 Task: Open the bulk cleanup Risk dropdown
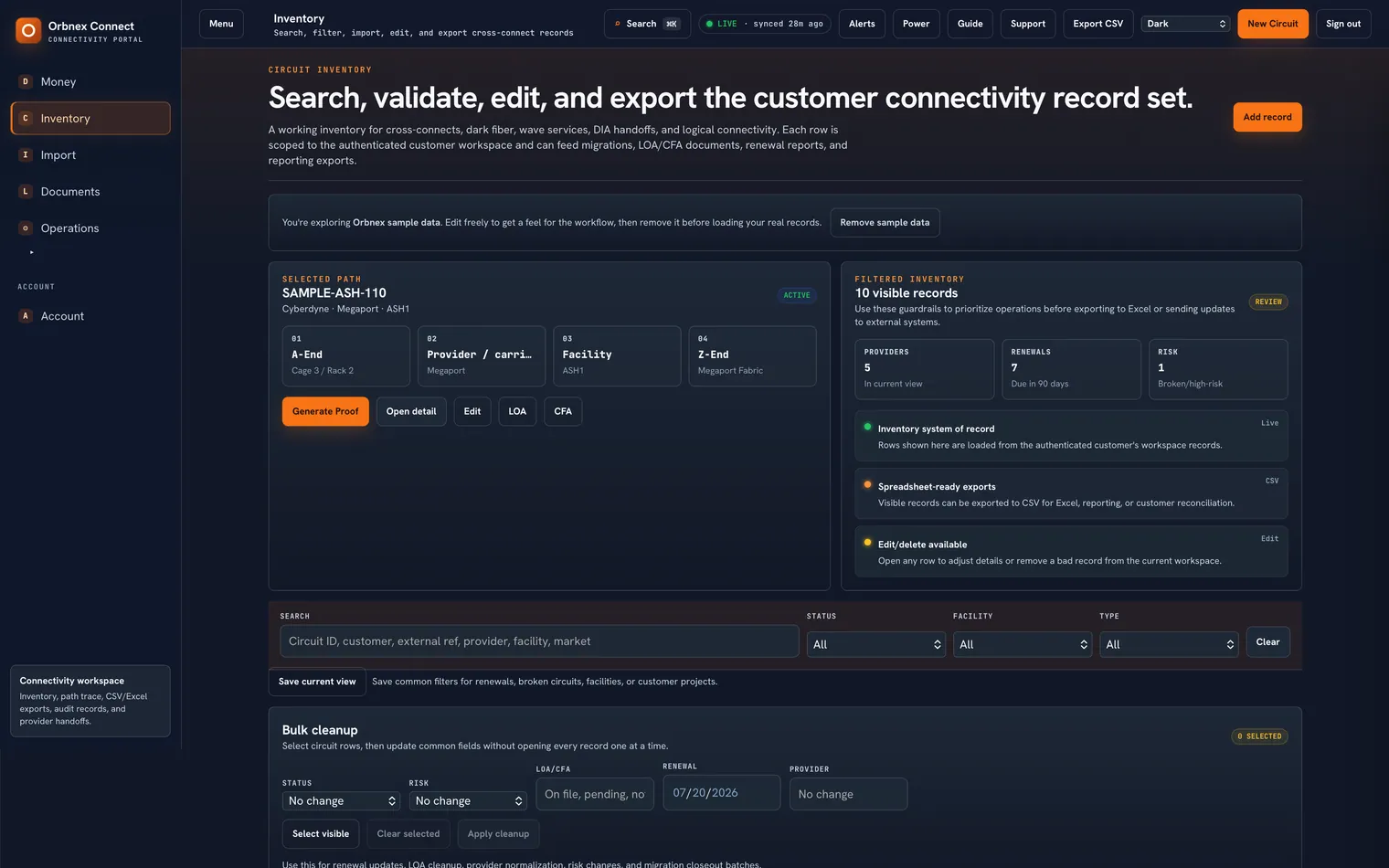click(468, 800)
